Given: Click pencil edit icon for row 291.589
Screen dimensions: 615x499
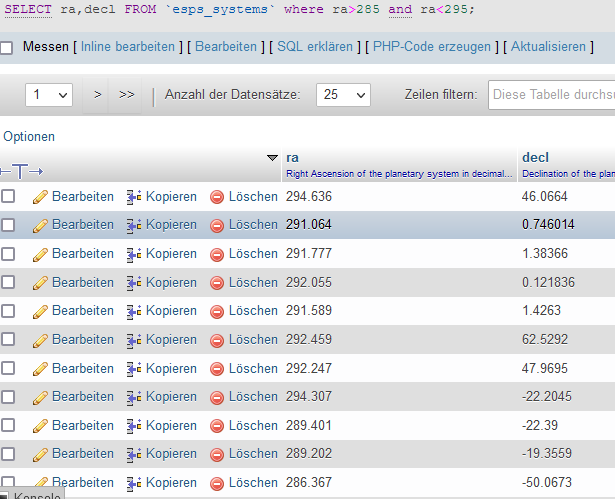Looking at the screenshot, I should [40, 311].
